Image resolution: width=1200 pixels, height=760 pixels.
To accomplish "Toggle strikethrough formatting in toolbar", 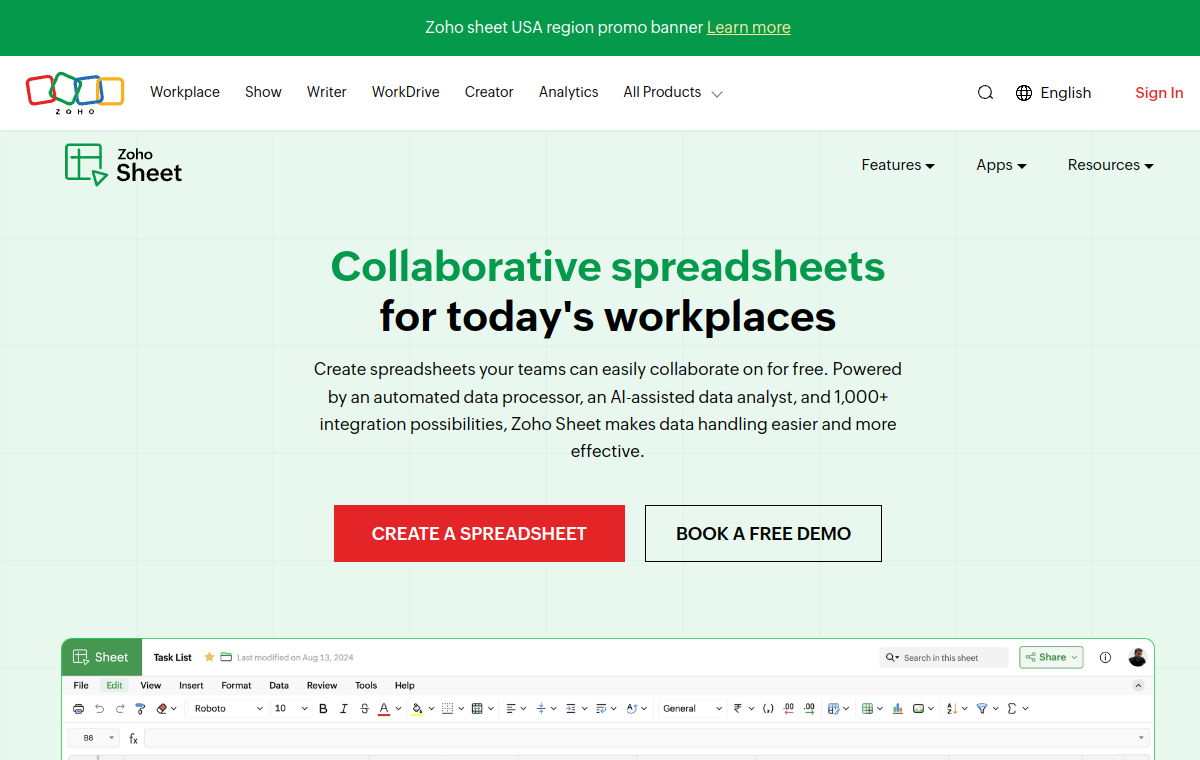I will pos(365,709).
